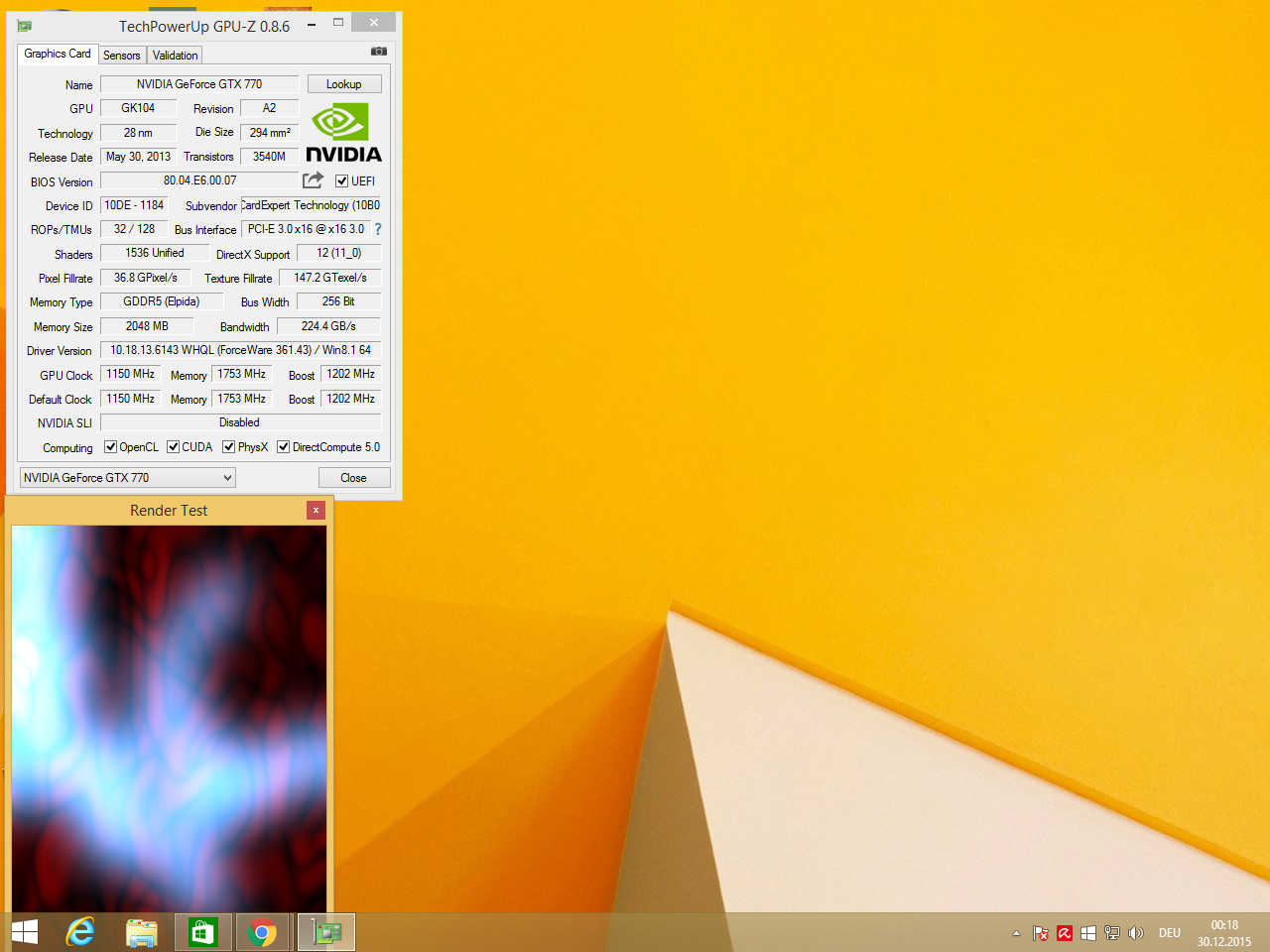Click the Lookup button

click(x=344, y=84)
